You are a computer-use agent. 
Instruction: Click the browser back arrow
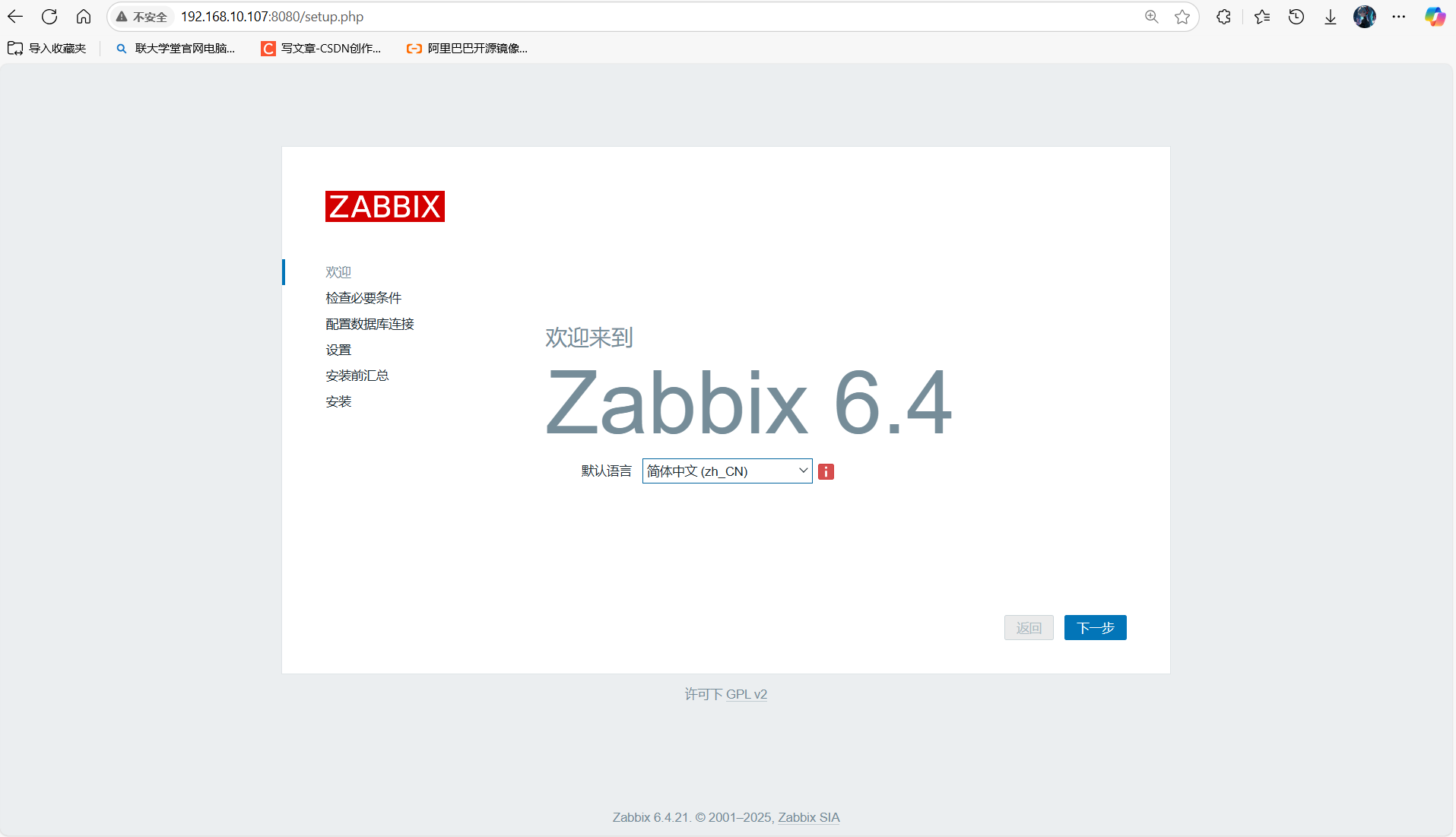[x=15, y=17]
